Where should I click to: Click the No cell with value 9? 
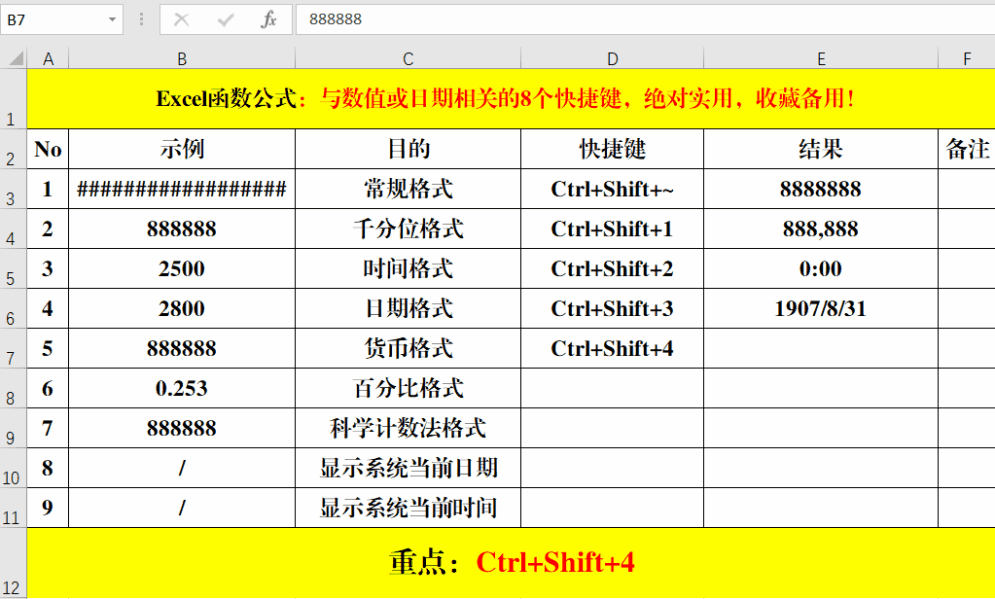pos(48,508)
